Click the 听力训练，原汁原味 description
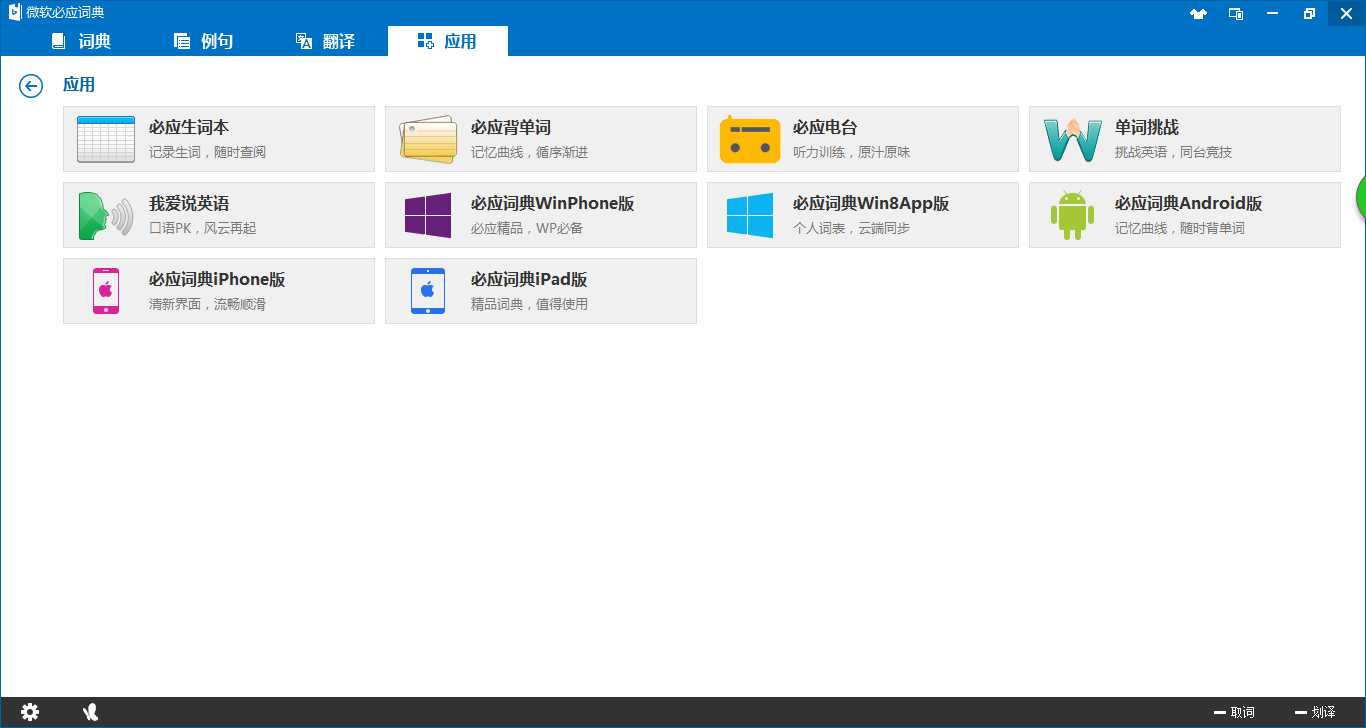The height and width of the screenshot is (728, 1366). coord(851,152)
